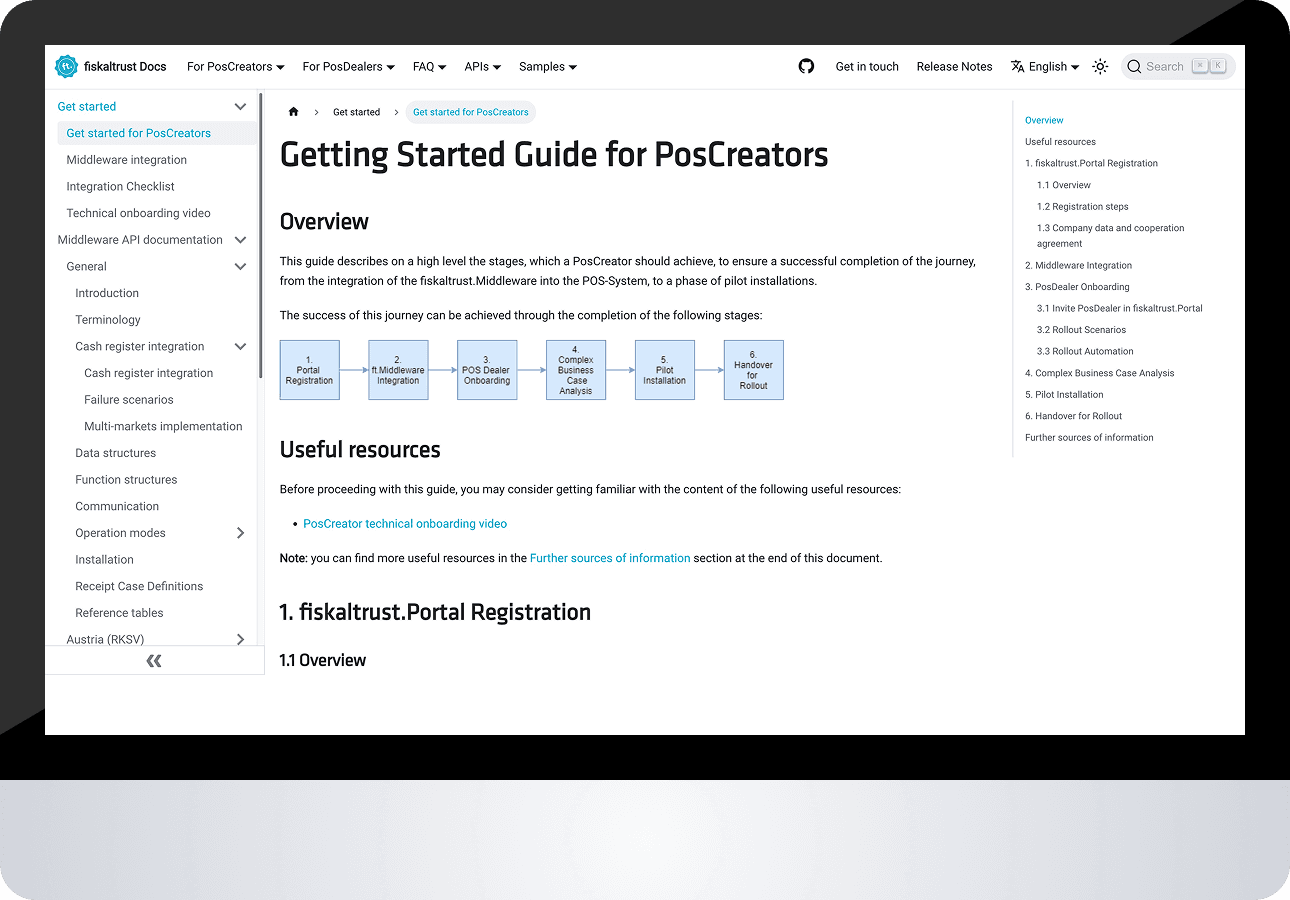Expand the Operation modes section
Screen dimensions: 1290x900
pos(240,533)
